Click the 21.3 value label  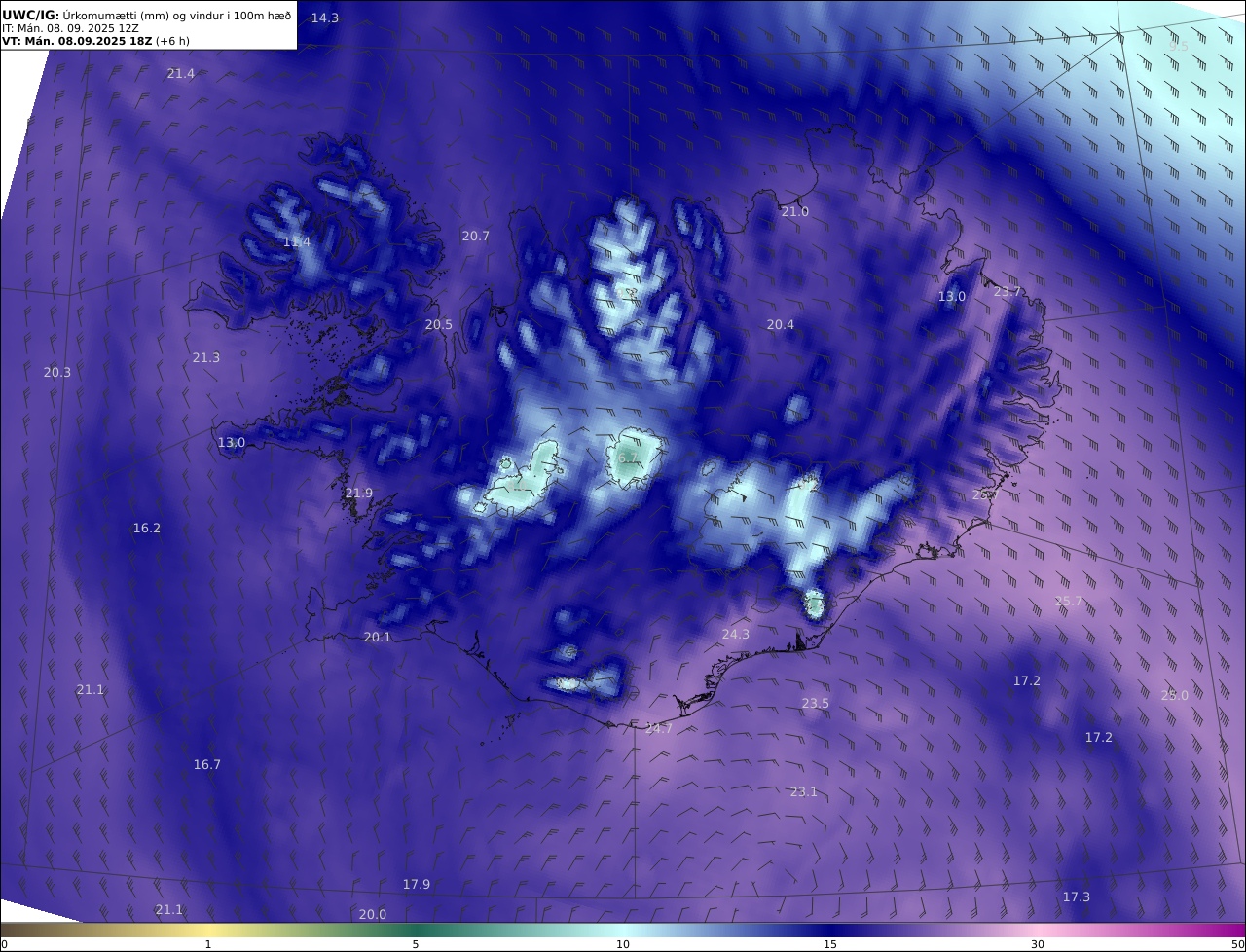[x=206, y=358]
